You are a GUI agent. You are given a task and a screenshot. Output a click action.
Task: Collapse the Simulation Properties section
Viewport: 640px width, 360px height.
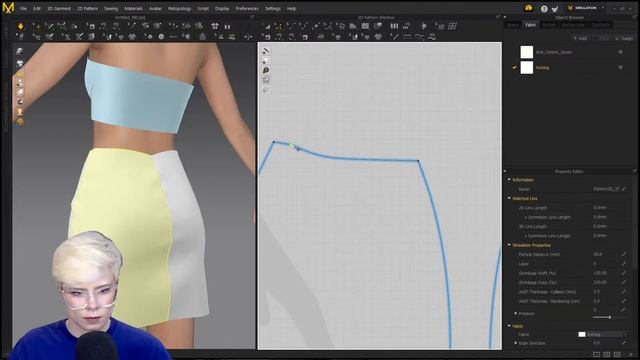[x=509, y=245]
